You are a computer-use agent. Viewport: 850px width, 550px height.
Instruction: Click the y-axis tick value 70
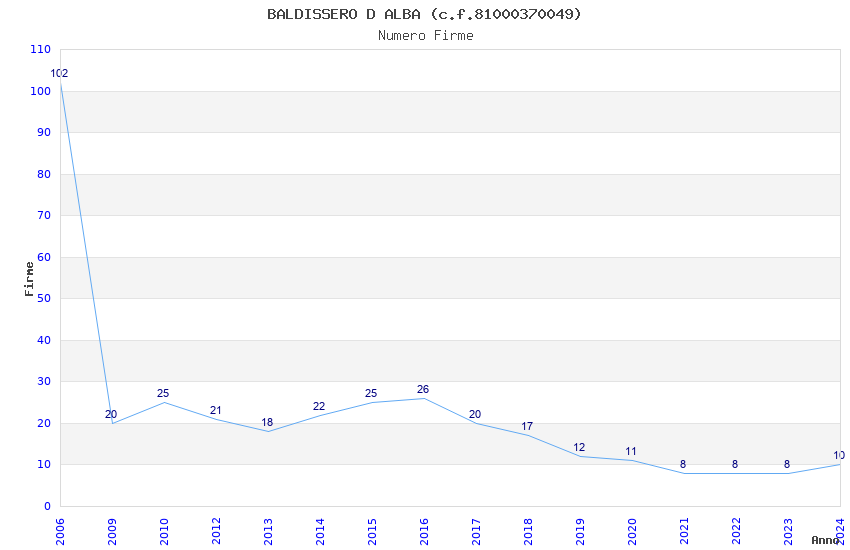(44, 215)
